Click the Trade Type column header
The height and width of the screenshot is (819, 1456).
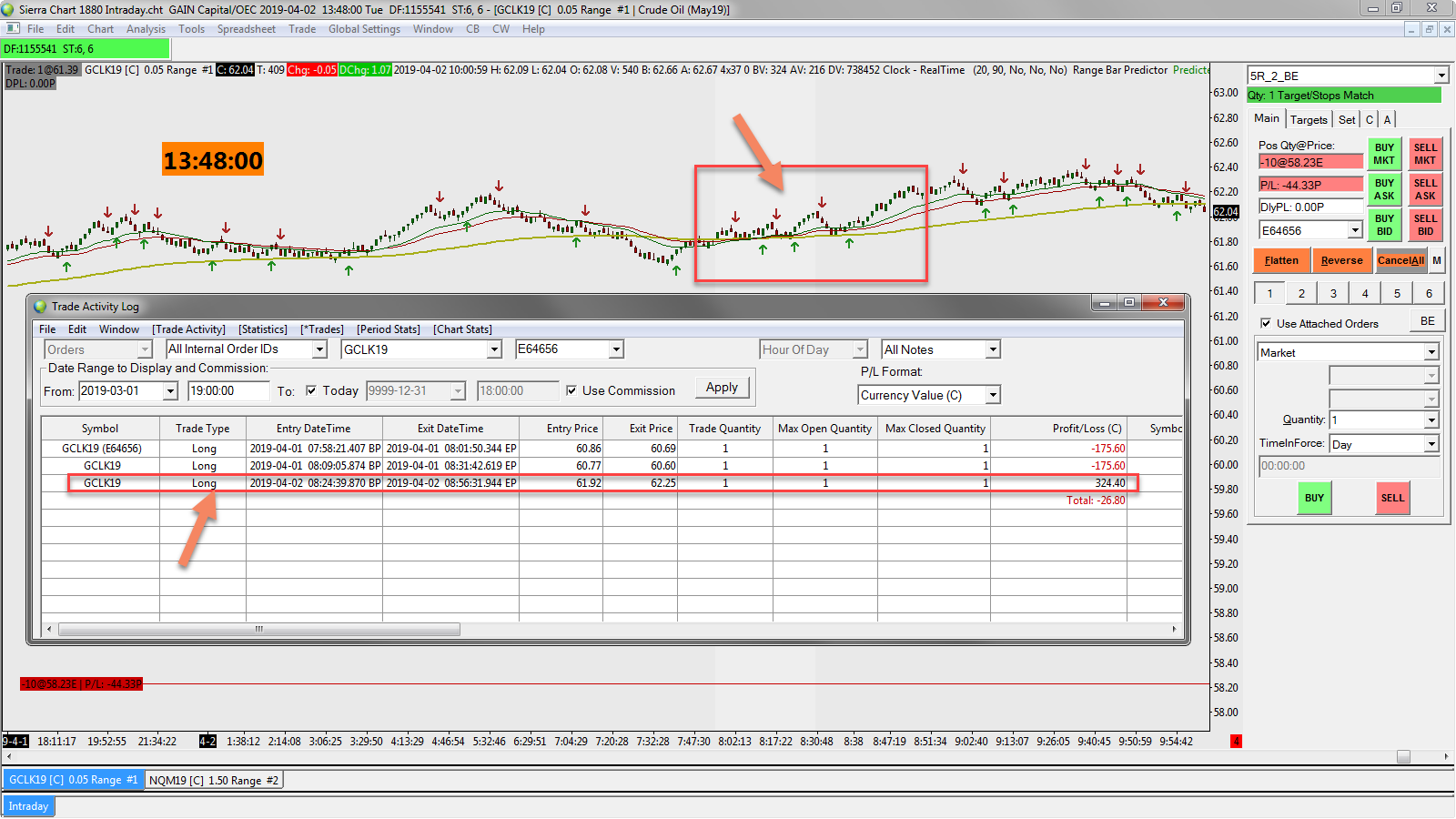203,429
